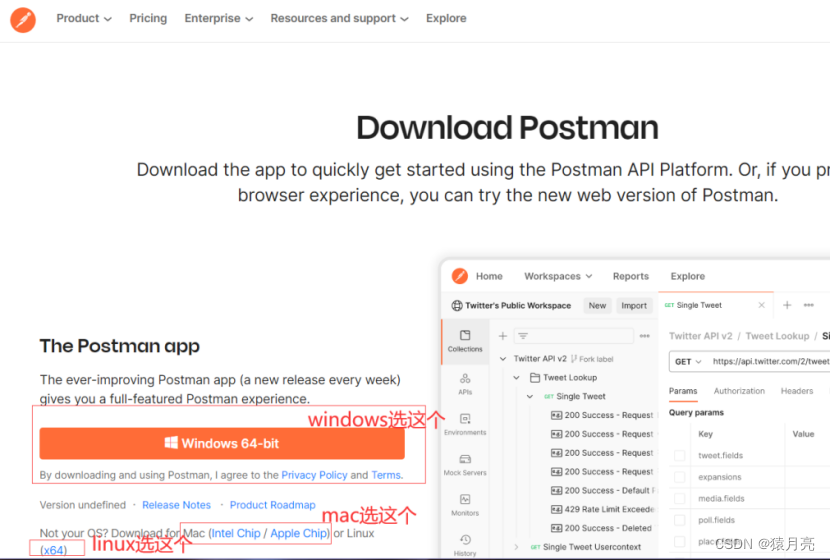830x560 pixels.
Task: Switch to the Headers tab
Action: tap(797, 391)
